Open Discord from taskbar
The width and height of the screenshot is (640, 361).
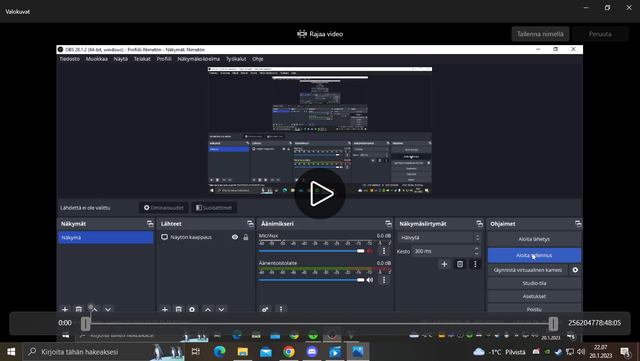[x=312, y=352]
